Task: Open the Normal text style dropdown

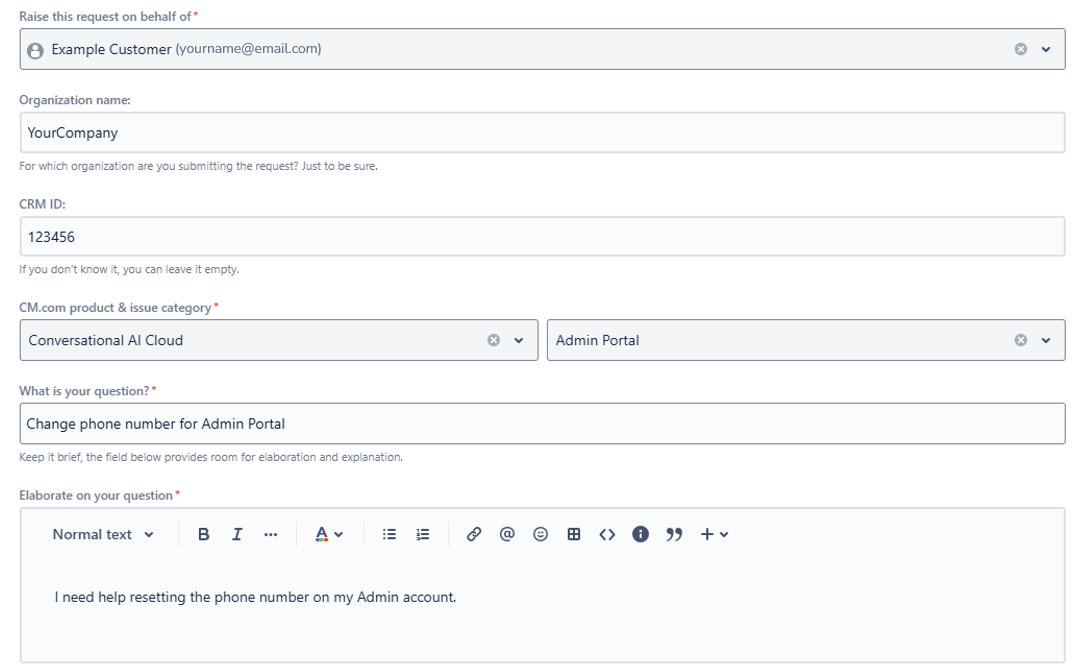Action: pos(103,535)
